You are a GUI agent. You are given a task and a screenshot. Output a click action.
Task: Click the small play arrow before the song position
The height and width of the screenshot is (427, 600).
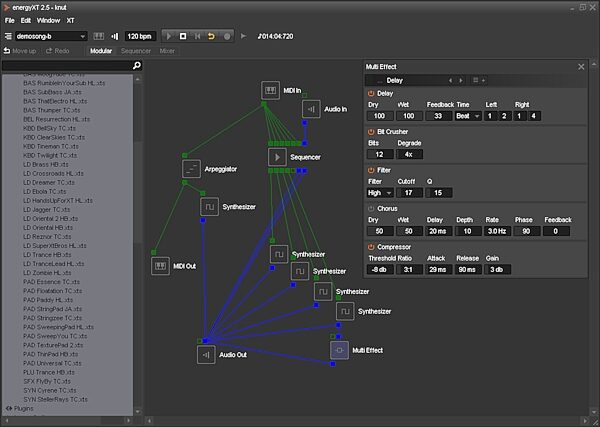coord(243,36)
